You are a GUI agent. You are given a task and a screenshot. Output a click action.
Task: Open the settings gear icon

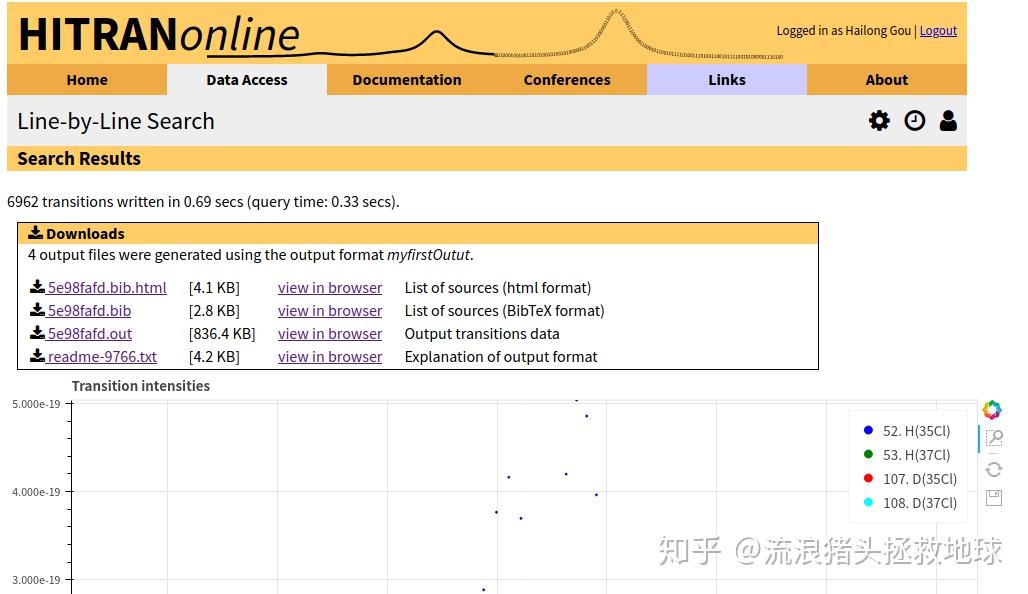point(879,120)
